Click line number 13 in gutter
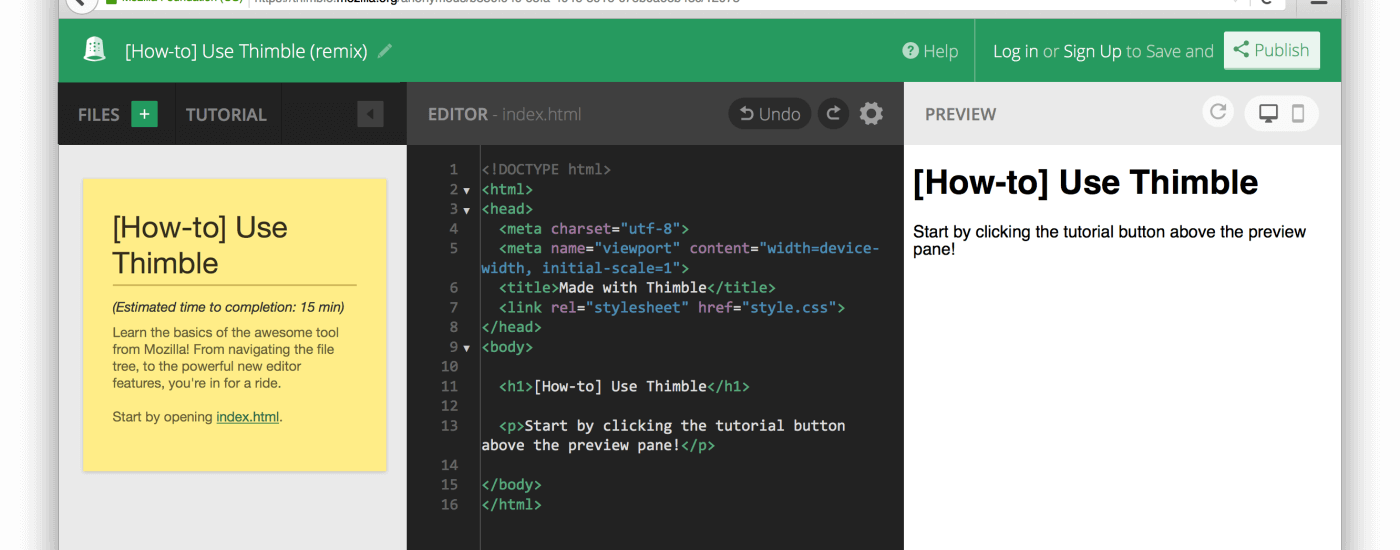 (449, 426)
